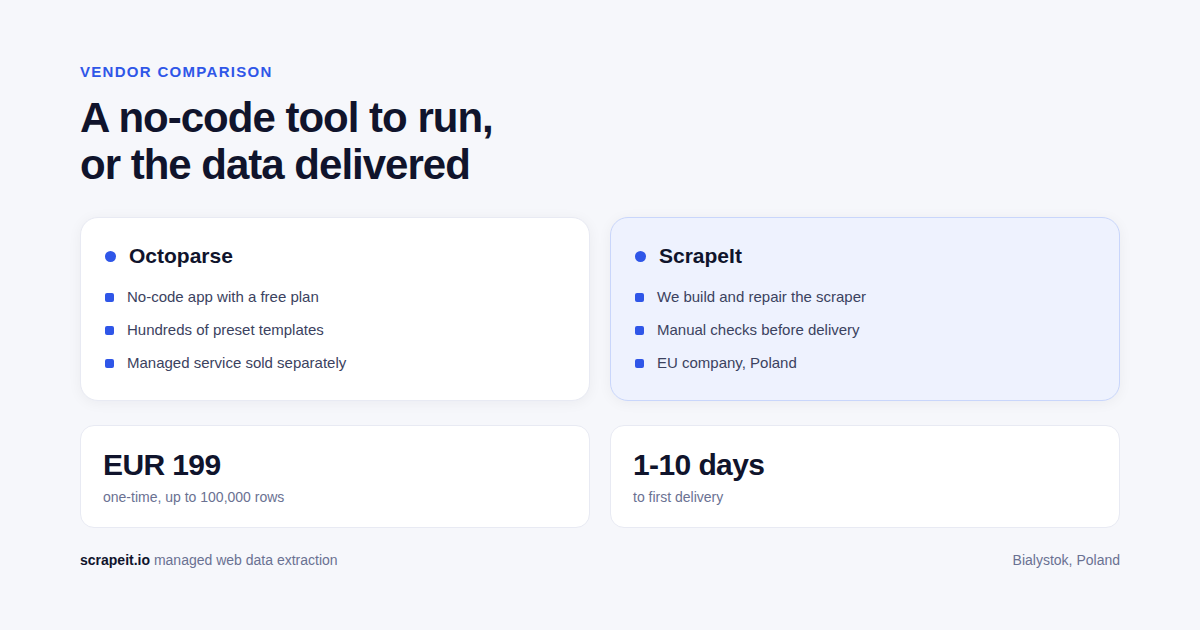
Task: Select the ScrapeIt card title
Action: pyautogui.click(x=700, y=256)
